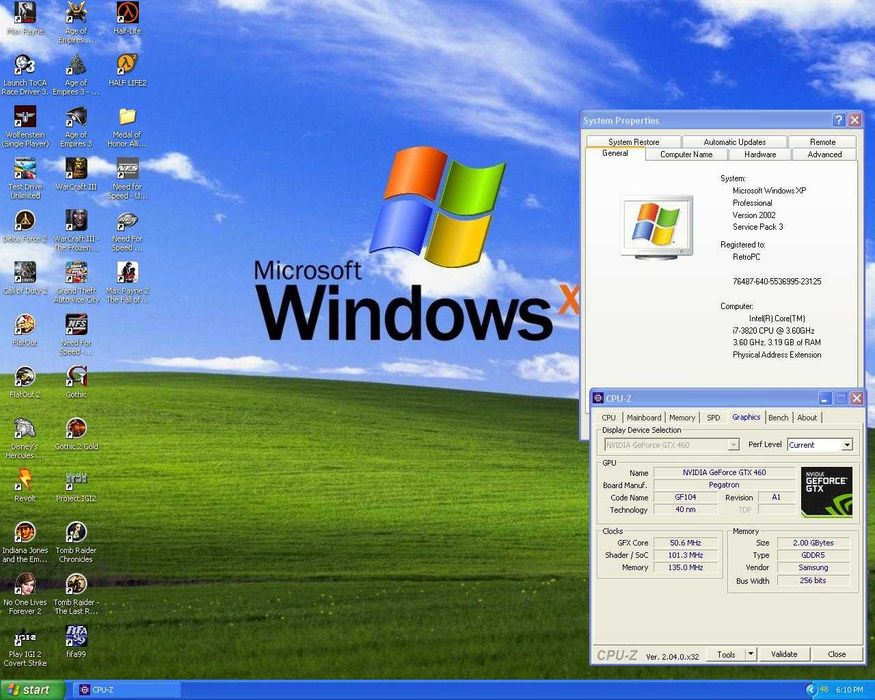Select the Test Drive Unlimited shortcut
The width and height of the screenshot is (875, 700).
[25, 179]
